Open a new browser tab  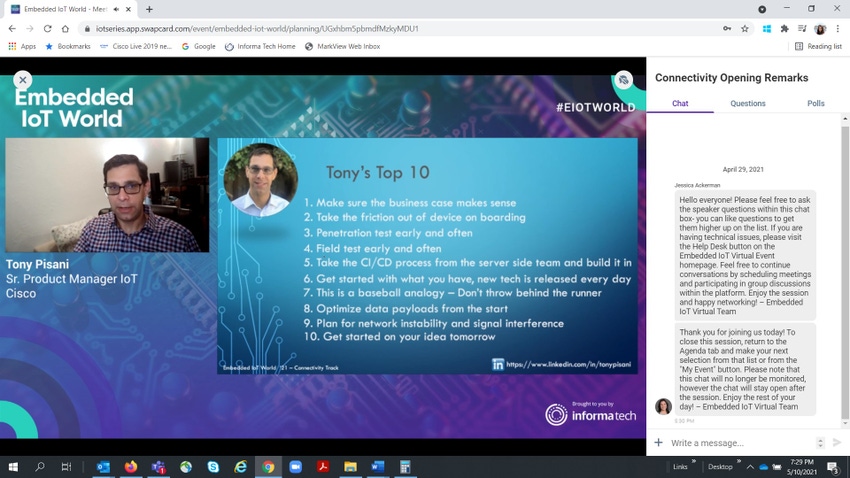pos(149,9)
